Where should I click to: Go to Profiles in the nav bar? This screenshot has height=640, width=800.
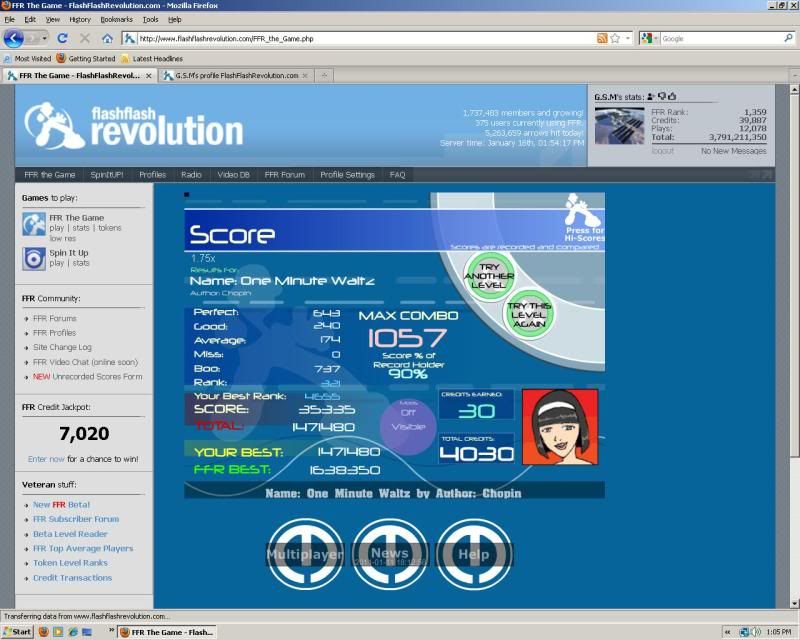click(153, 175)
